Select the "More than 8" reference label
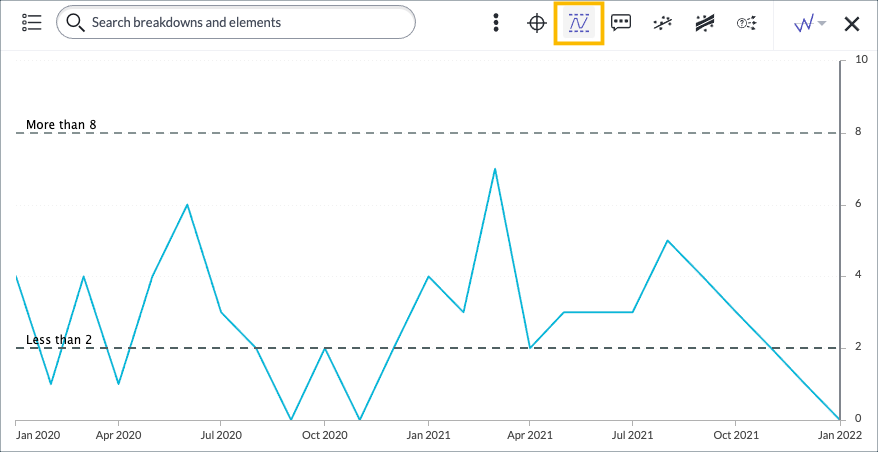 point(61,125)
